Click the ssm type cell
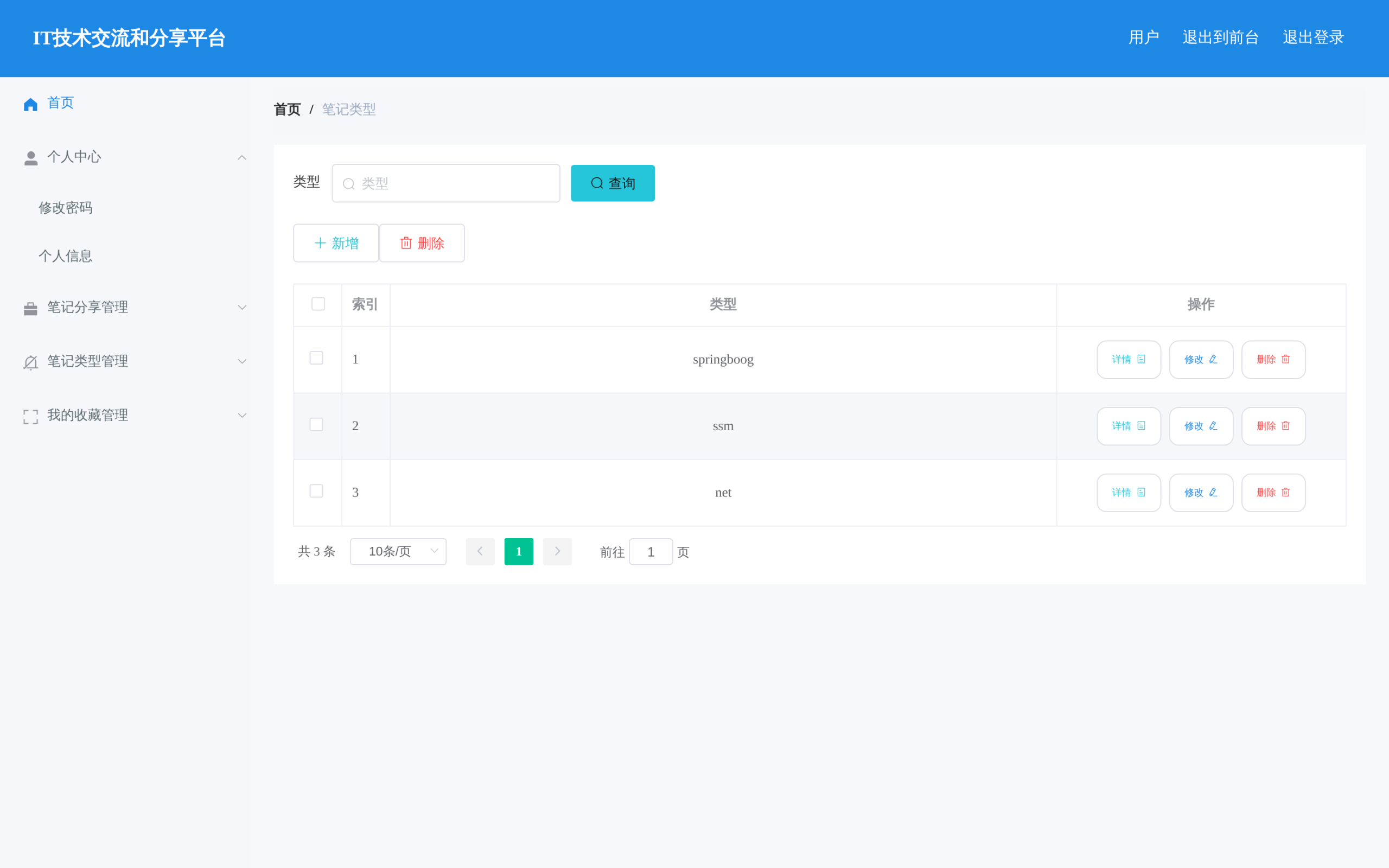This screenshot has height=868, width=1389. [x=723, y=426]
